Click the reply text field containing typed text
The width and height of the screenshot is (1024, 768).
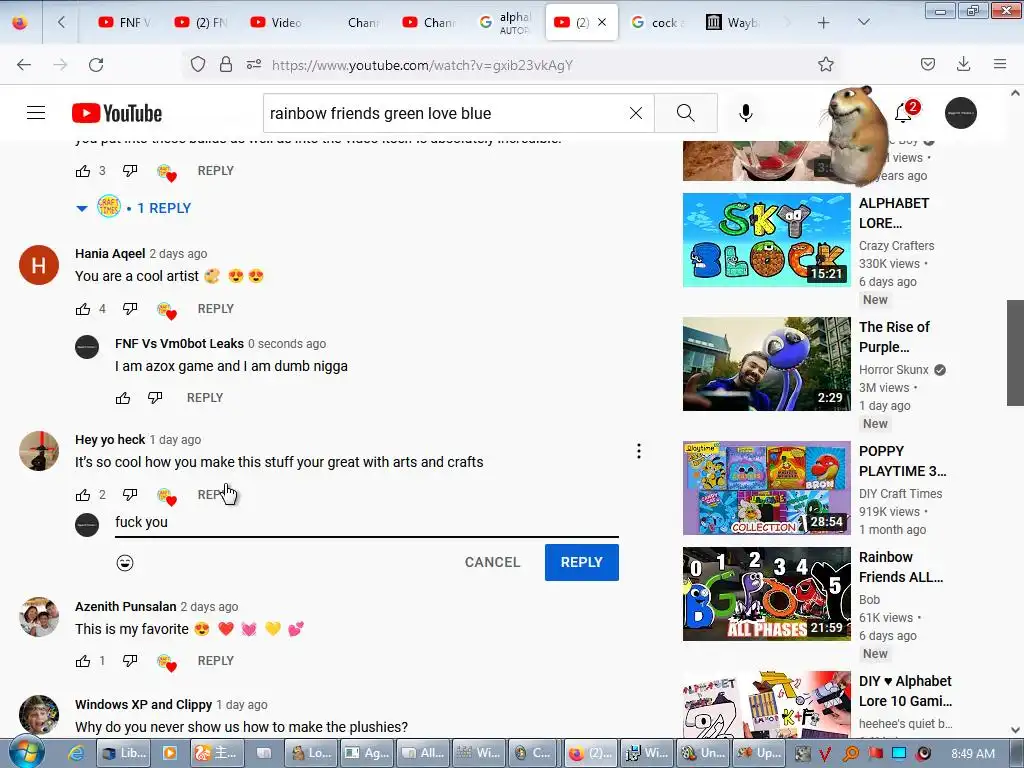coord(366,522)
